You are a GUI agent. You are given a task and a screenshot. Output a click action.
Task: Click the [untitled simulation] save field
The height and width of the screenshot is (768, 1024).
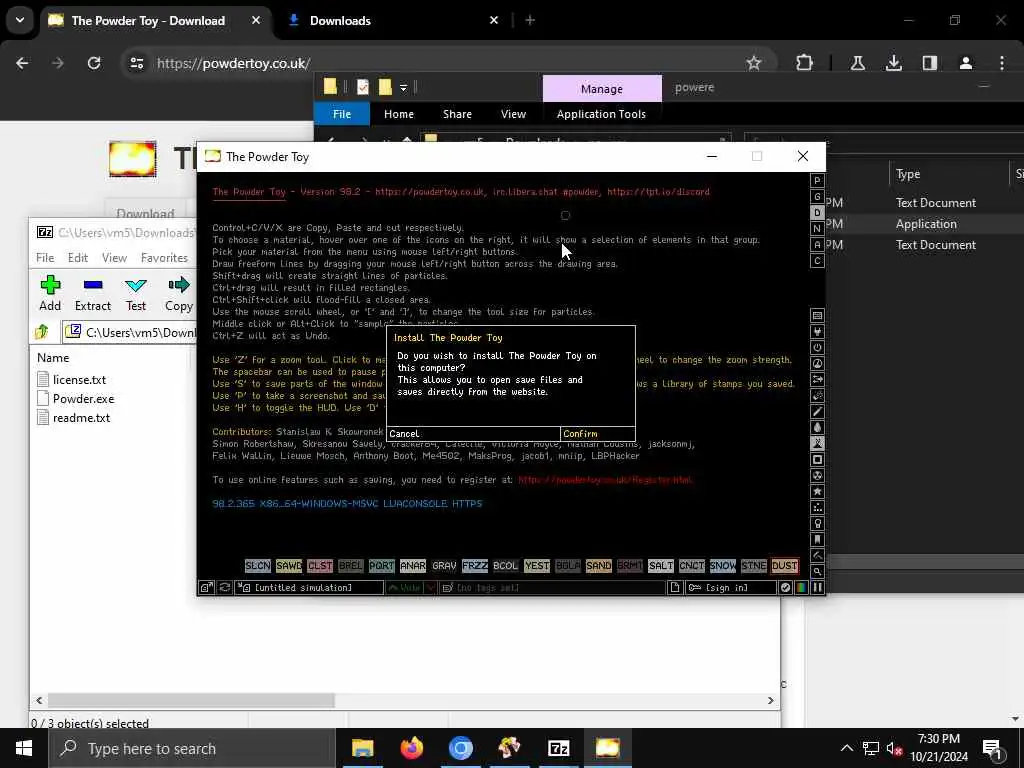coord(310,587)
